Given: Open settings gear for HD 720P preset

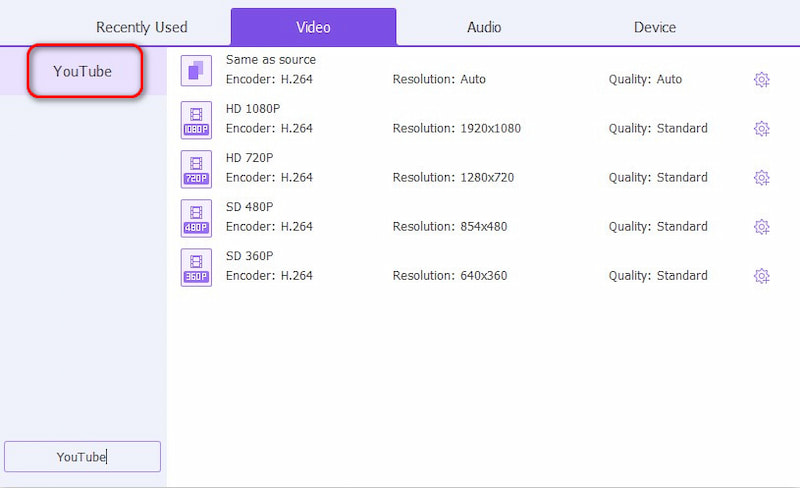Looking at the screenshot, I should point(761,178).
